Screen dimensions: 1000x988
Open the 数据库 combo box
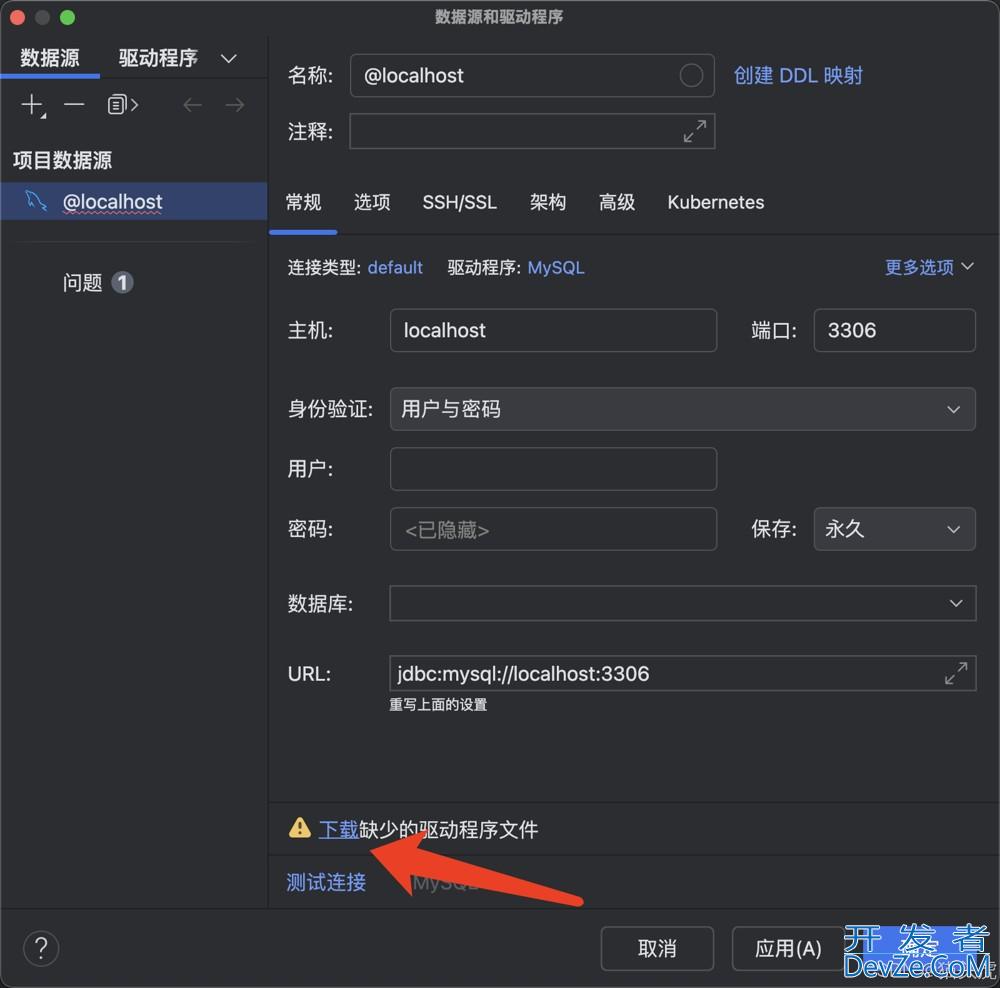(x=682, y=603)
